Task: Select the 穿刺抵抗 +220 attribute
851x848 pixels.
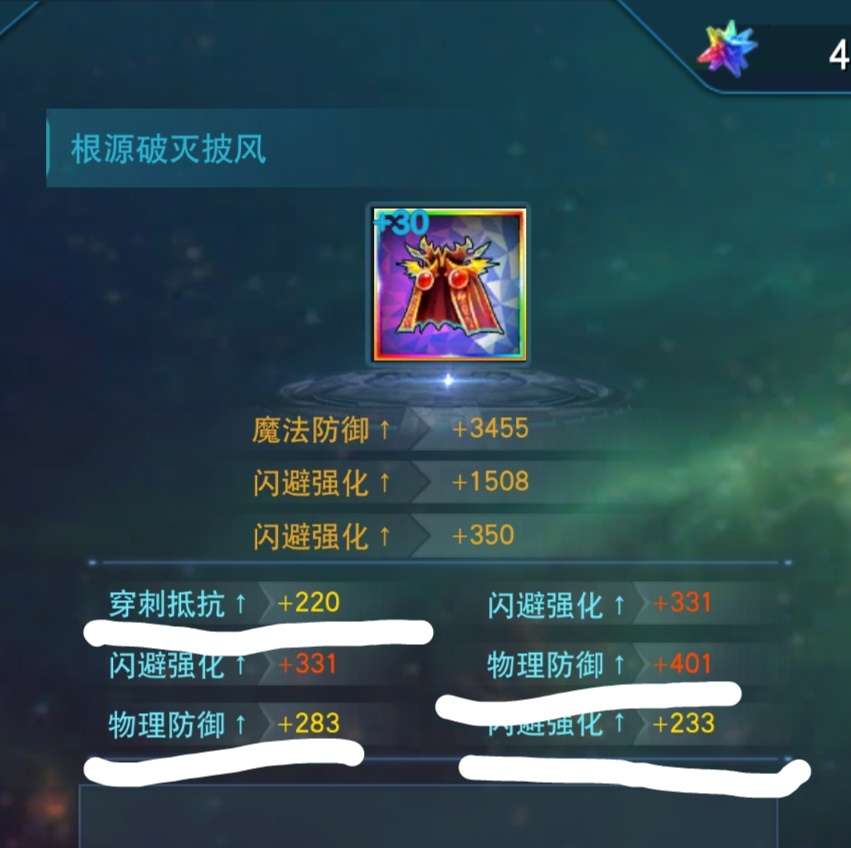Action: coord(224,603)
